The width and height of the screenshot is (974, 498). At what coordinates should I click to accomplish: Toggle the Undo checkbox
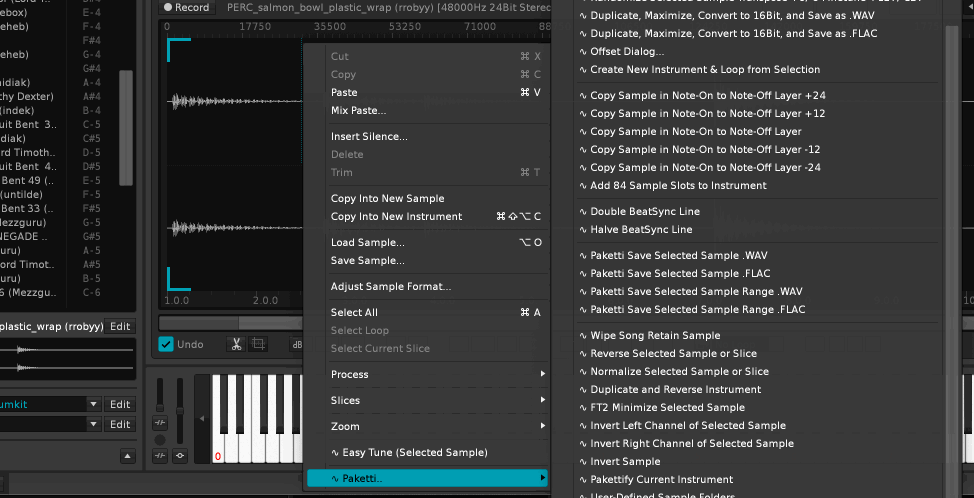click(166, 344)
